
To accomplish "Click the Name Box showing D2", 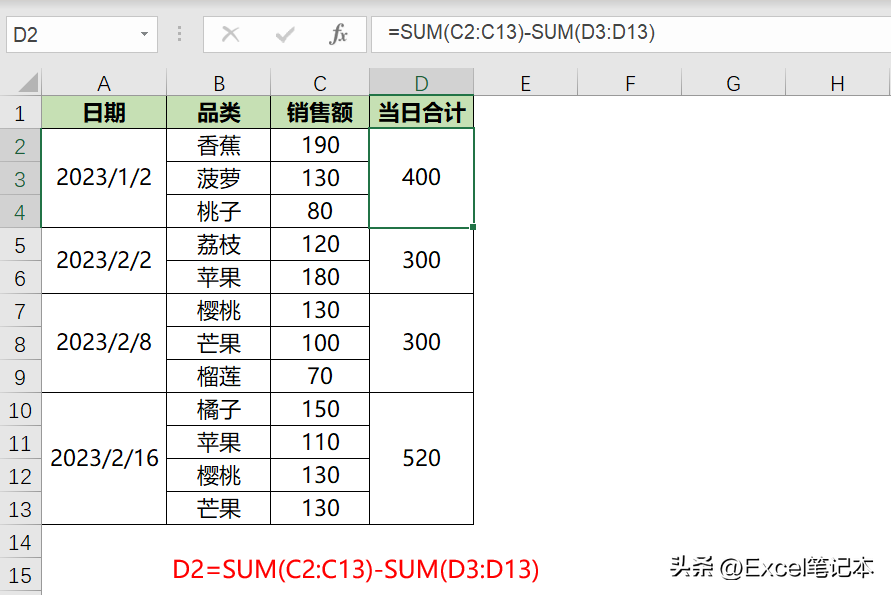I will click(82, 35).
